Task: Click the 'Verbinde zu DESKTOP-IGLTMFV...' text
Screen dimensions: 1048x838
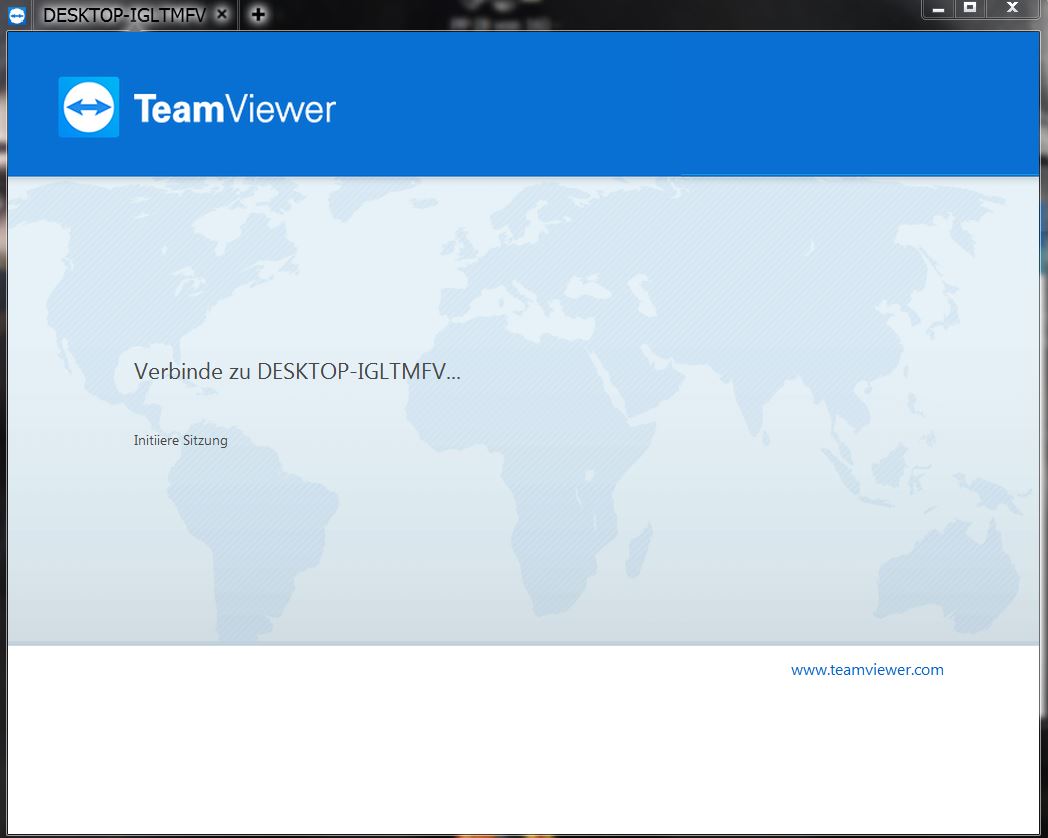Action: tap(297, 371)
